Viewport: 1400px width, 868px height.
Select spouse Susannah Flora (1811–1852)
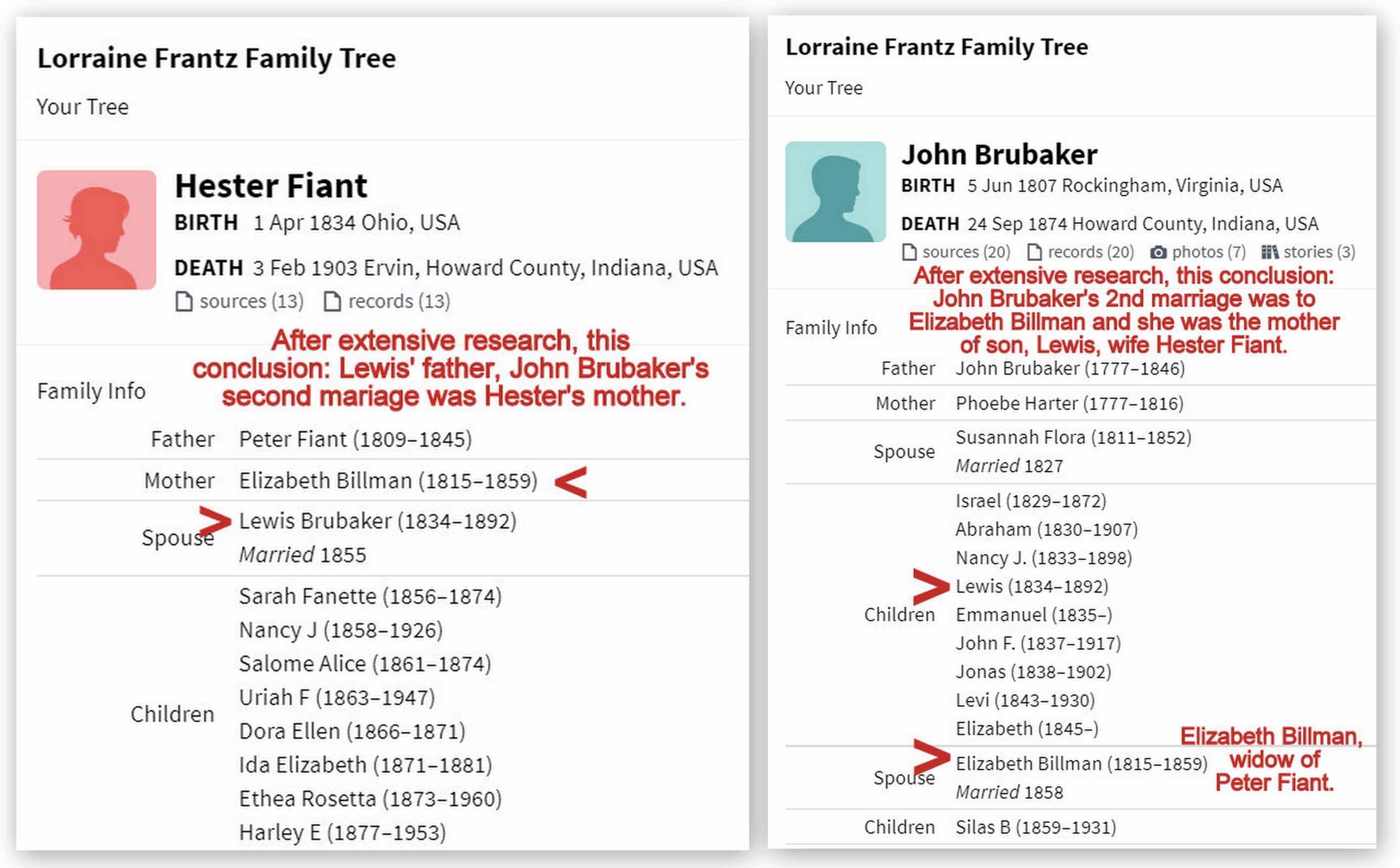pos(1073,437)
